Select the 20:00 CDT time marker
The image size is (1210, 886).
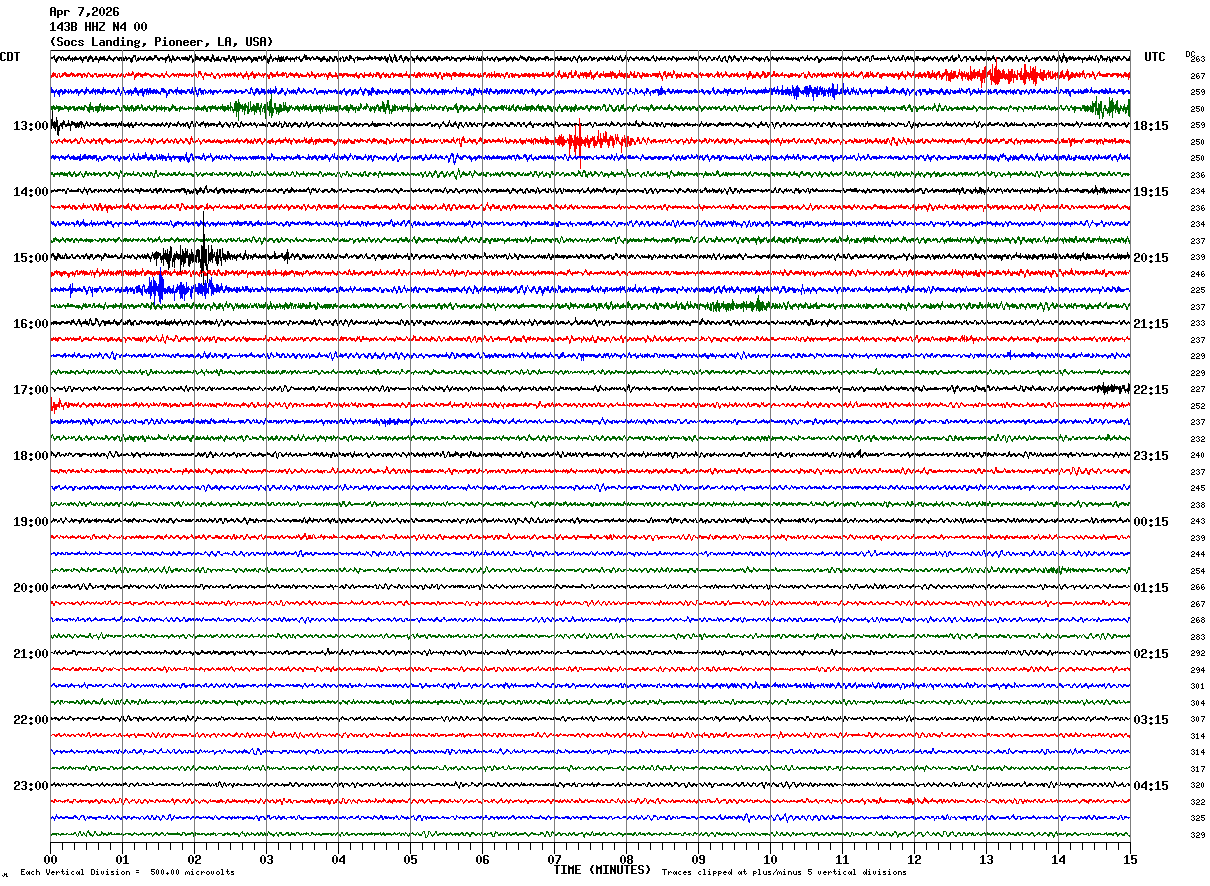[x=31, y=588]
